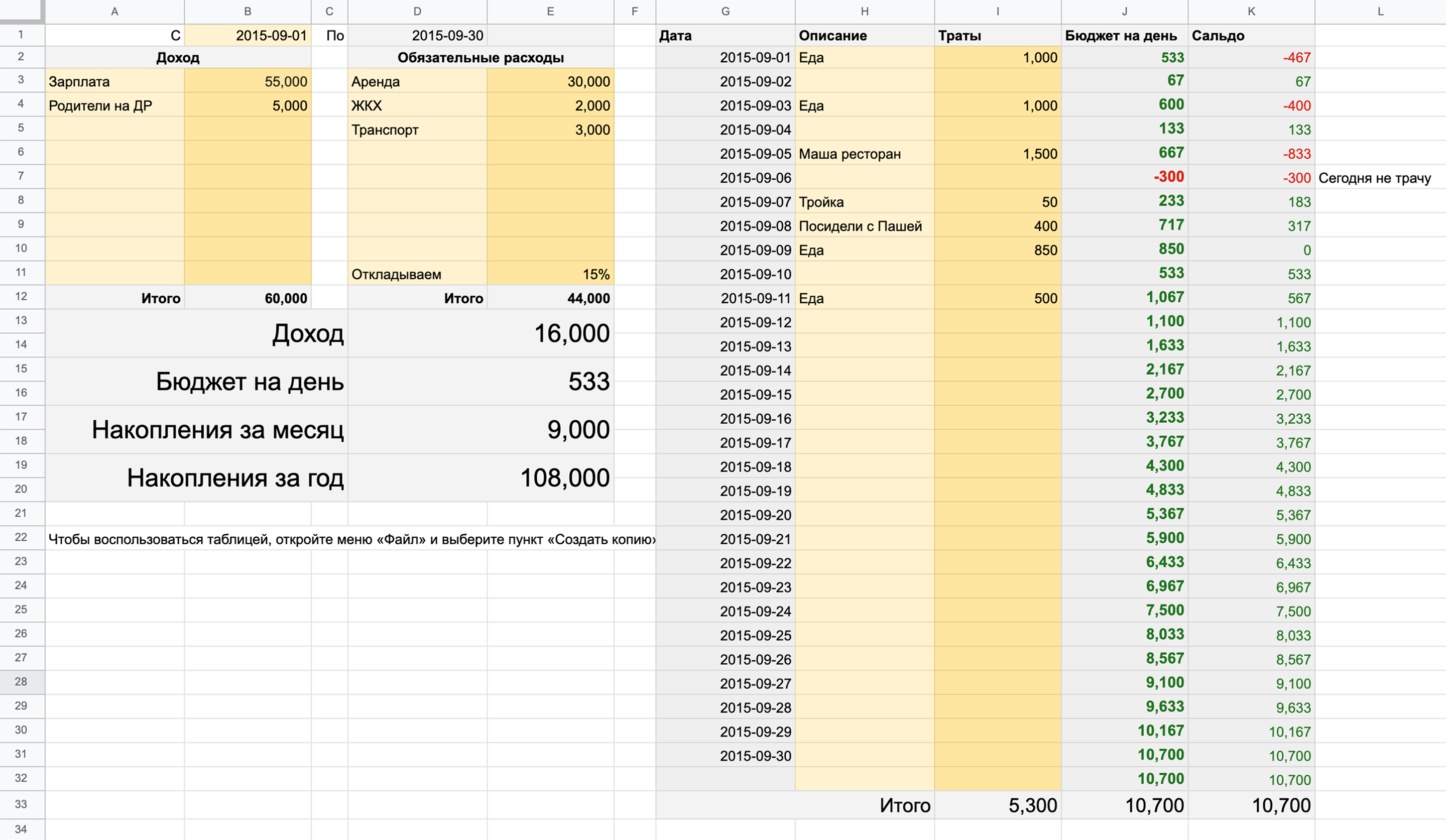Click the -833 balance value
The width and height of the screenshot is (1446, 840).
click(1252, 154)
